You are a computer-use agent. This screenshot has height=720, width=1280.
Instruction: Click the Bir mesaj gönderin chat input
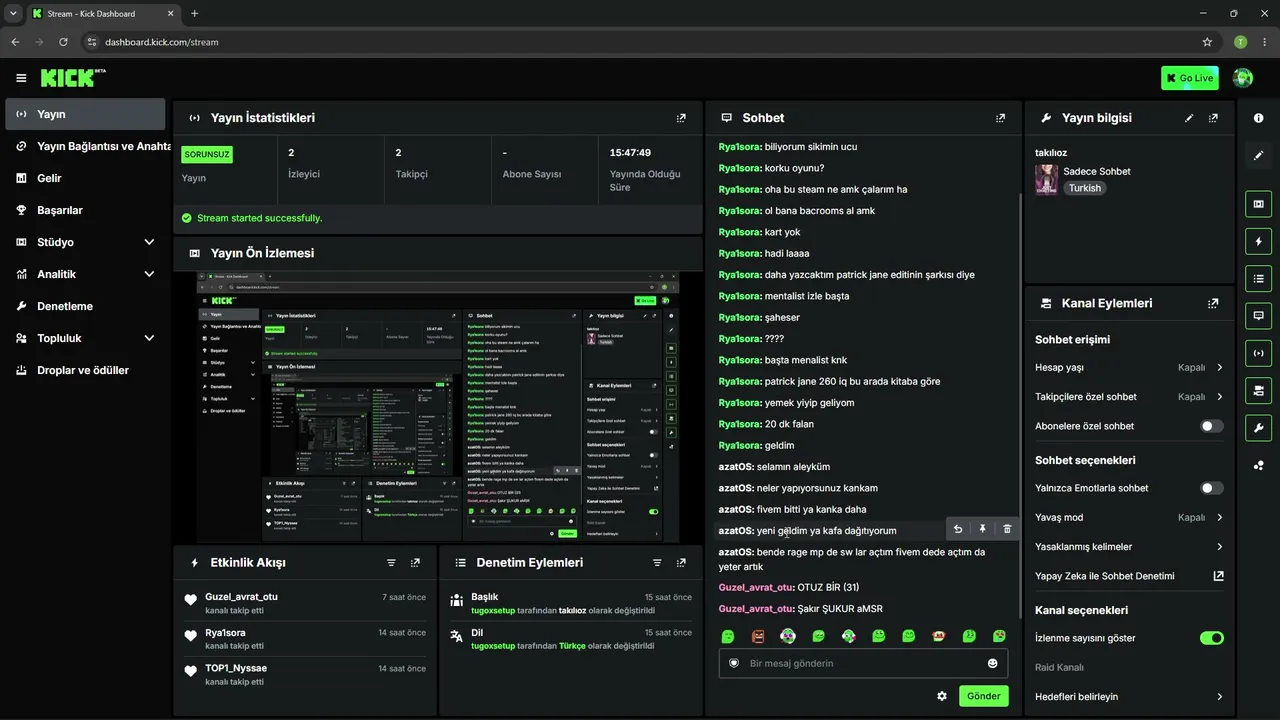coord(863,663)
